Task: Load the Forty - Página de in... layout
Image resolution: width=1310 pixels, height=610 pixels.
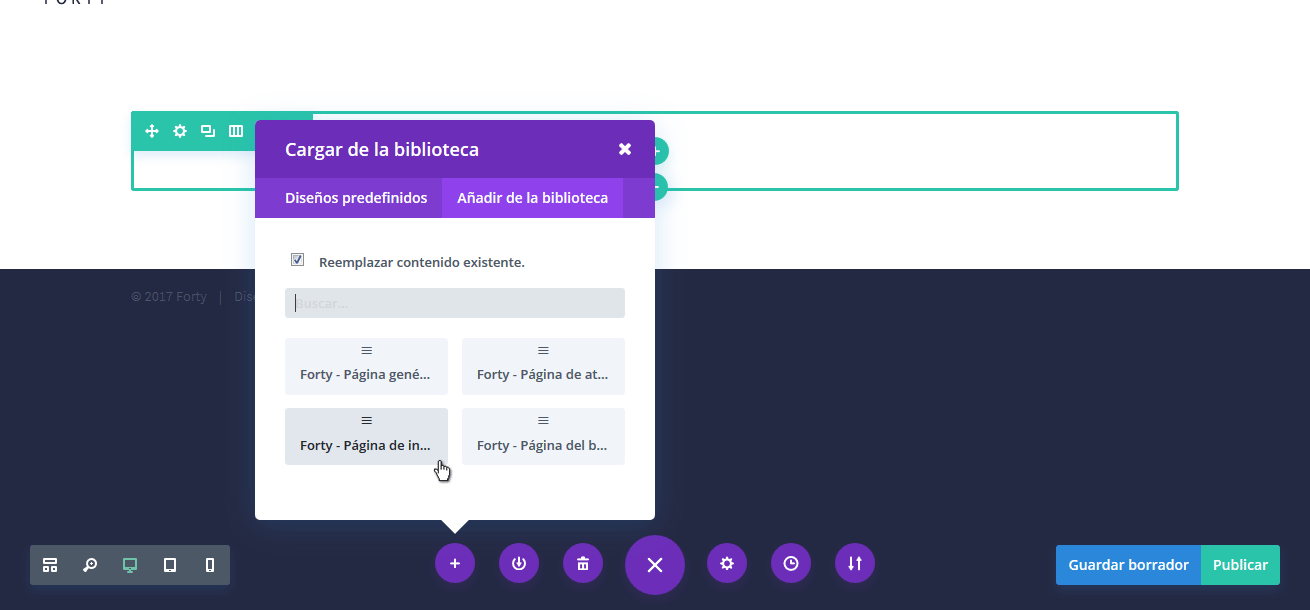Action: click(366, 436)
